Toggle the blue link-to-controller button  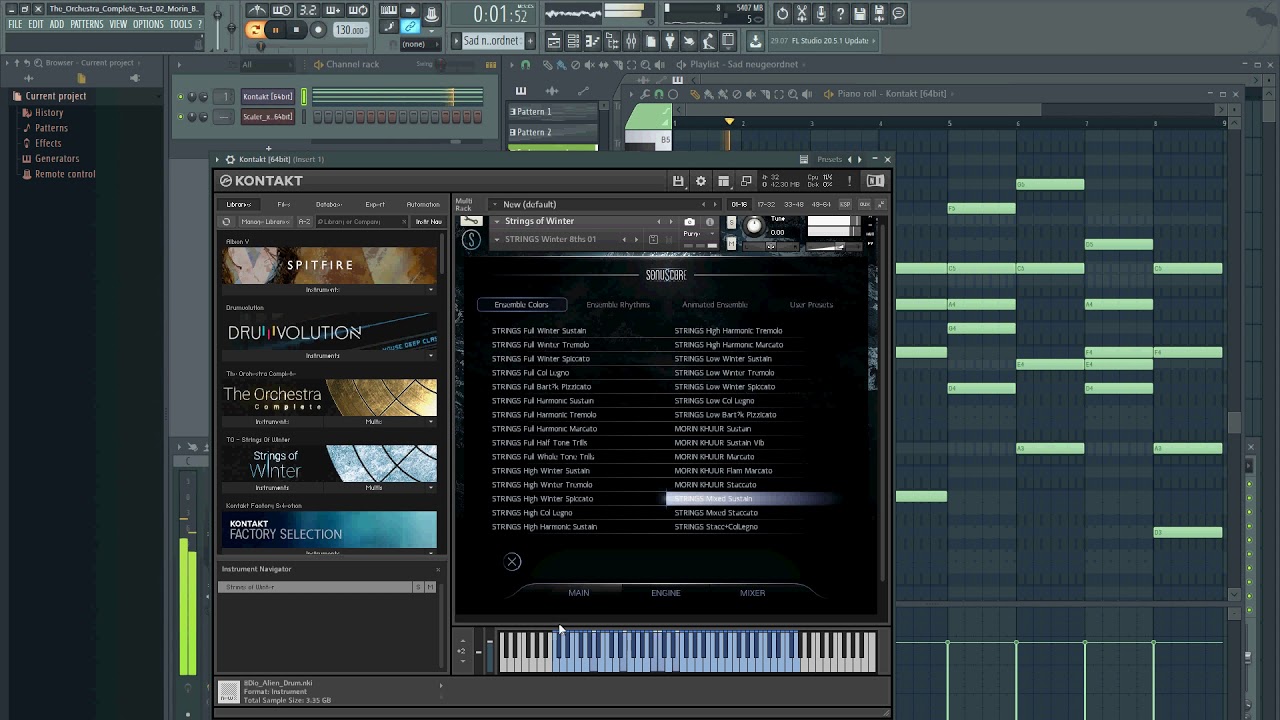[x=410, y=27]
